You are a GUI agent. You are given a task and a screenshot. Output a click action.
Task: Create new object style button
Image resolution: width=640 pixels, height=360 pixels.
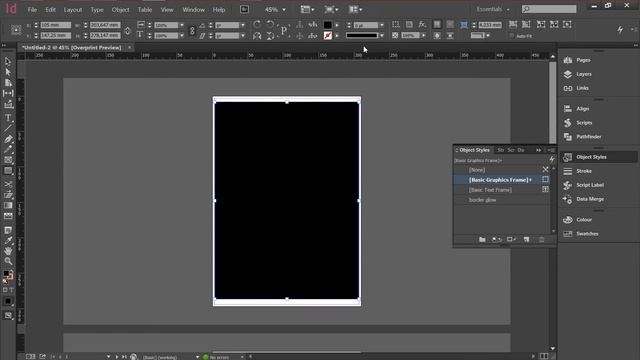(x=527, y=240)
